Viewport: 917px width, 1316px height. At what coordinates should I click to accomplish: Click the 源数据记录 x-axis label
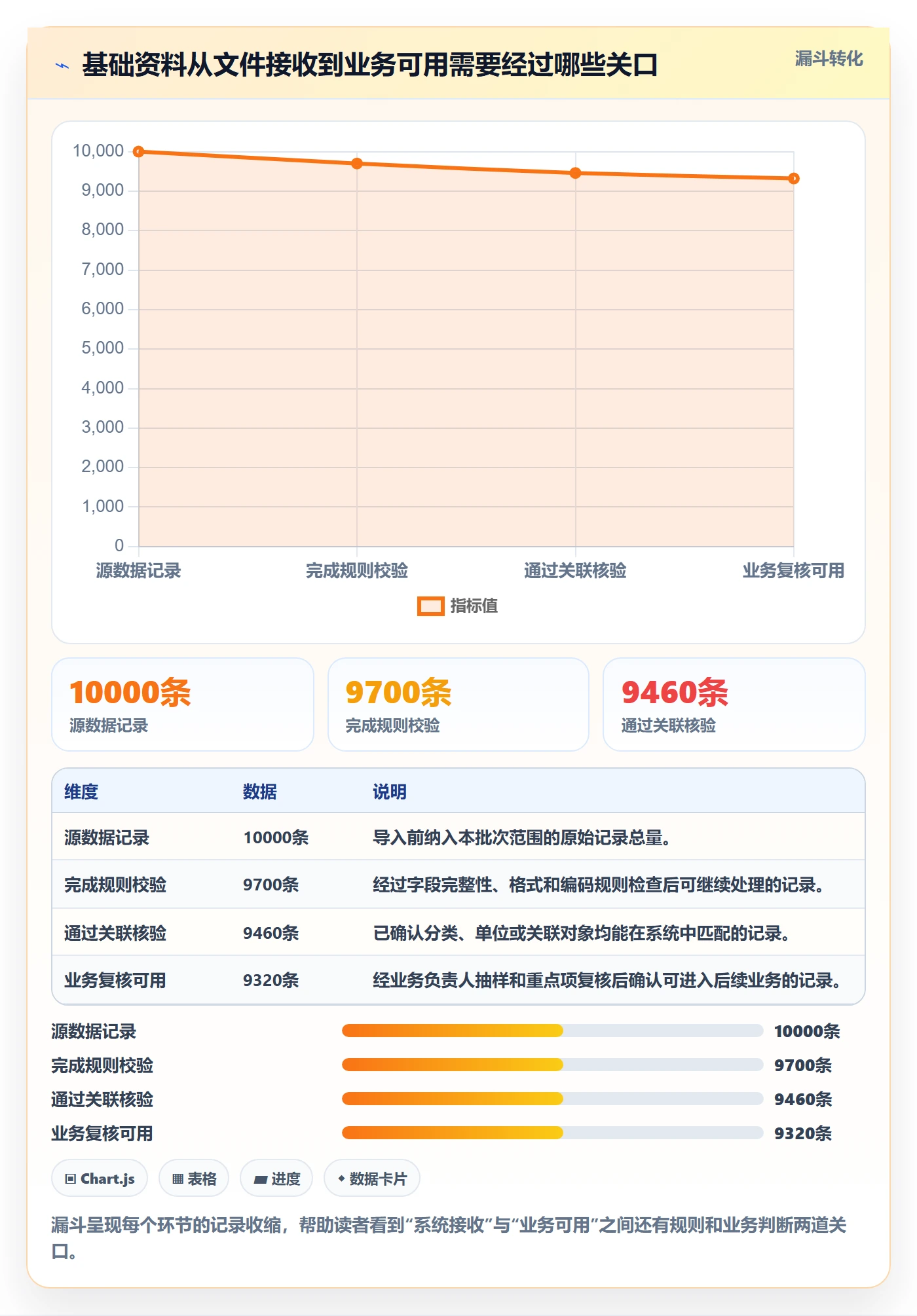(x=138, y=571)
